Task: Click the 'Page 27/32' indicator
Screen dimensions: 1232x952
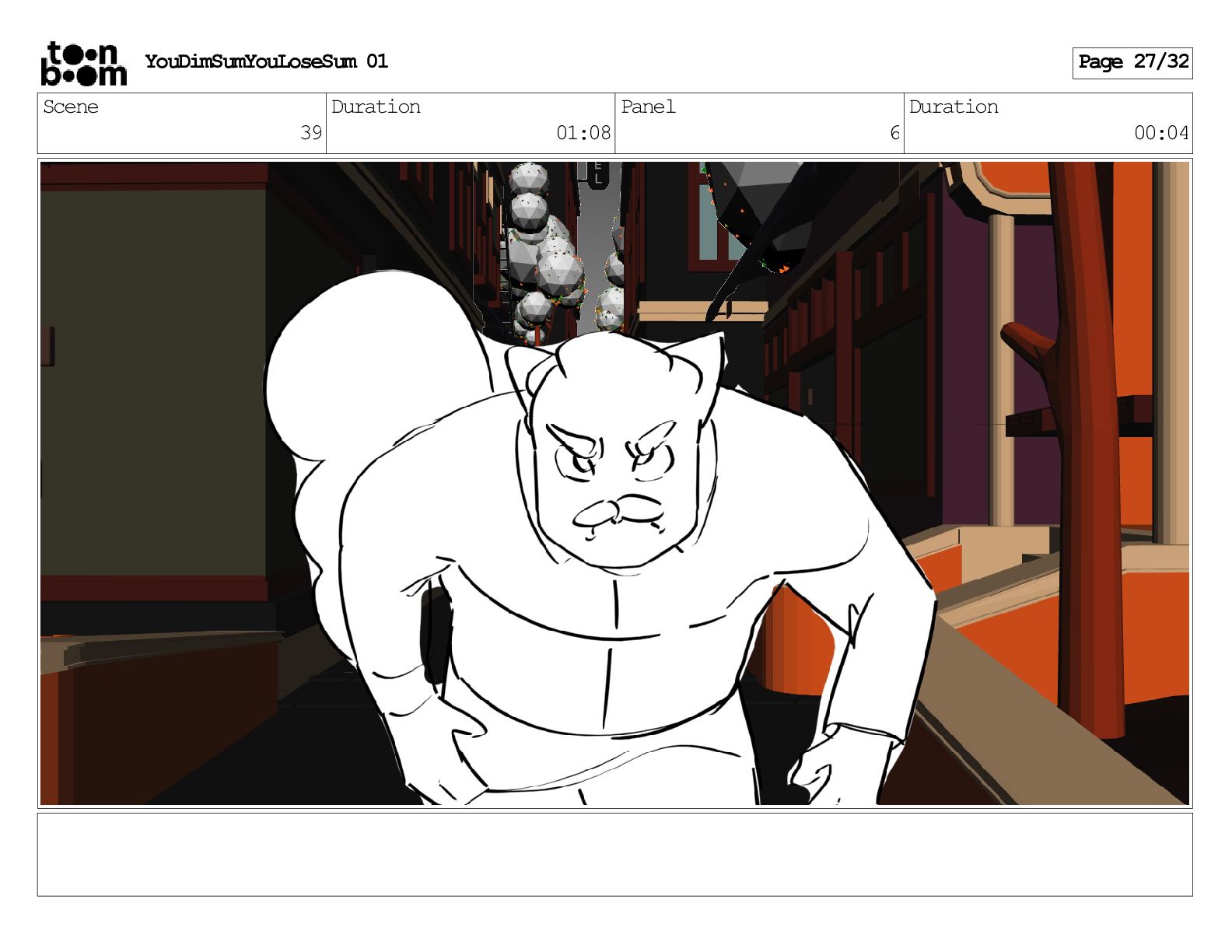Action: pyautogui.click(x=1132, y=62)
